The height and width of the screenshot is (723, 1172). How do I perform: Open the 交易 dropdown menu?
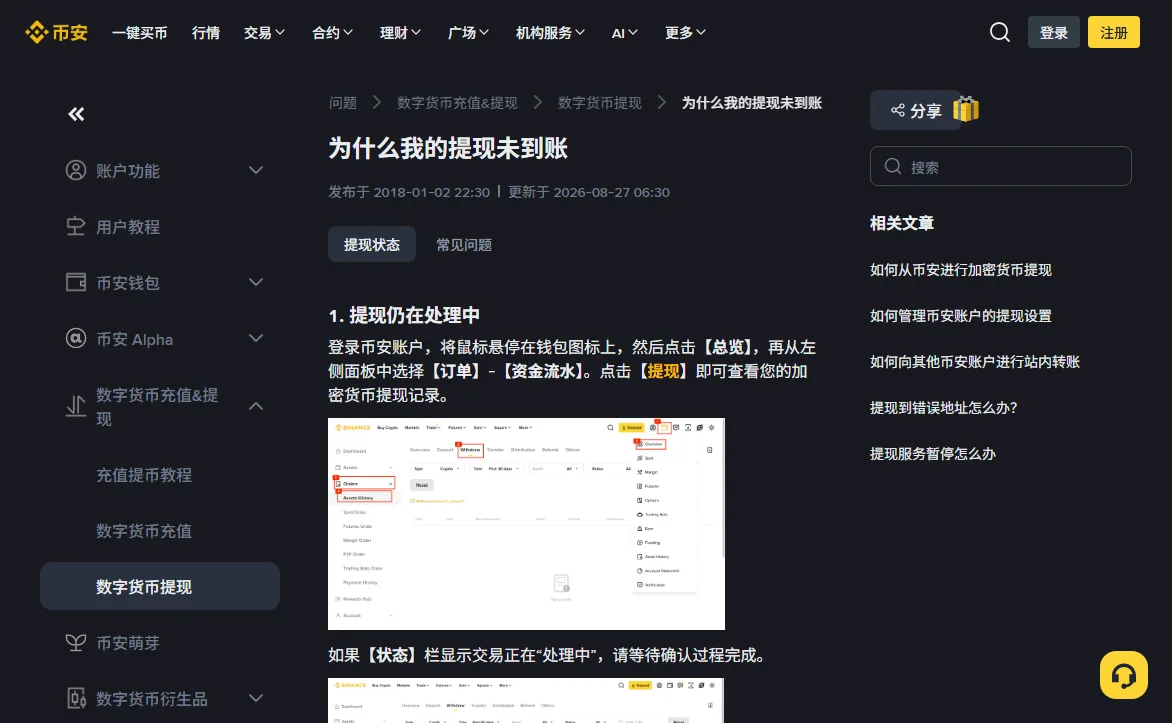coord(265,33)
